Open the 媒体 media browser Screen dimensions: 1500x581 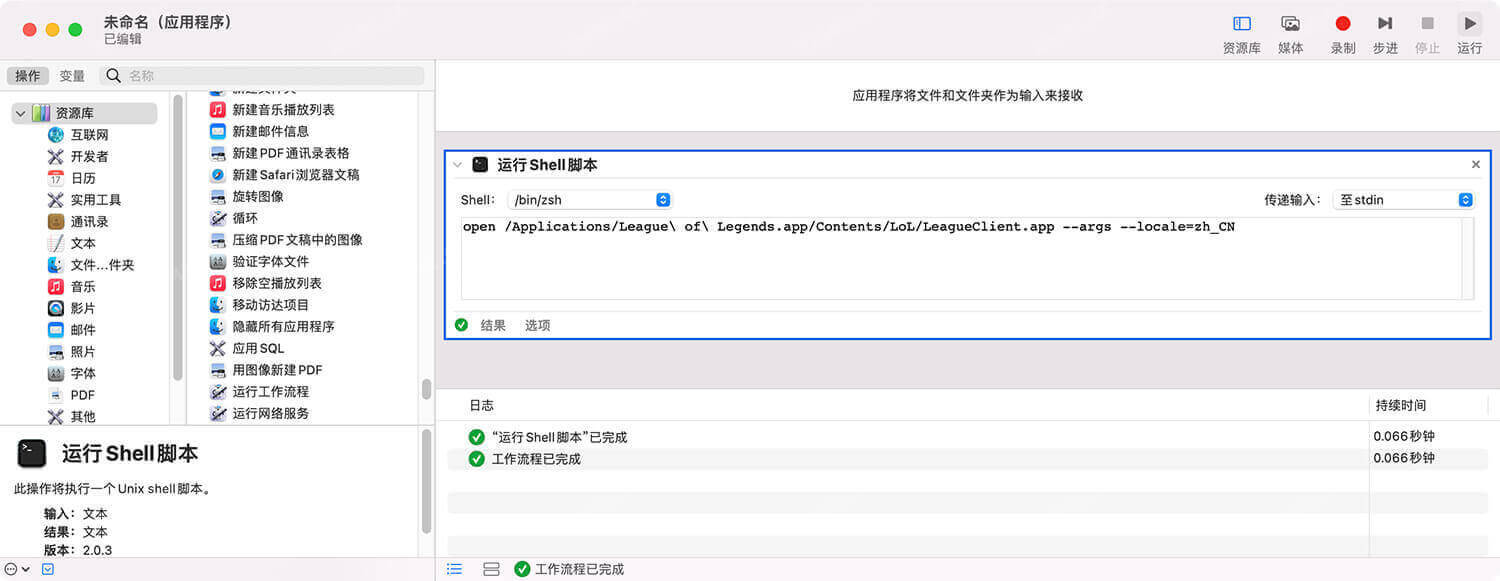pyautogui.click(x=1290, y=23)
